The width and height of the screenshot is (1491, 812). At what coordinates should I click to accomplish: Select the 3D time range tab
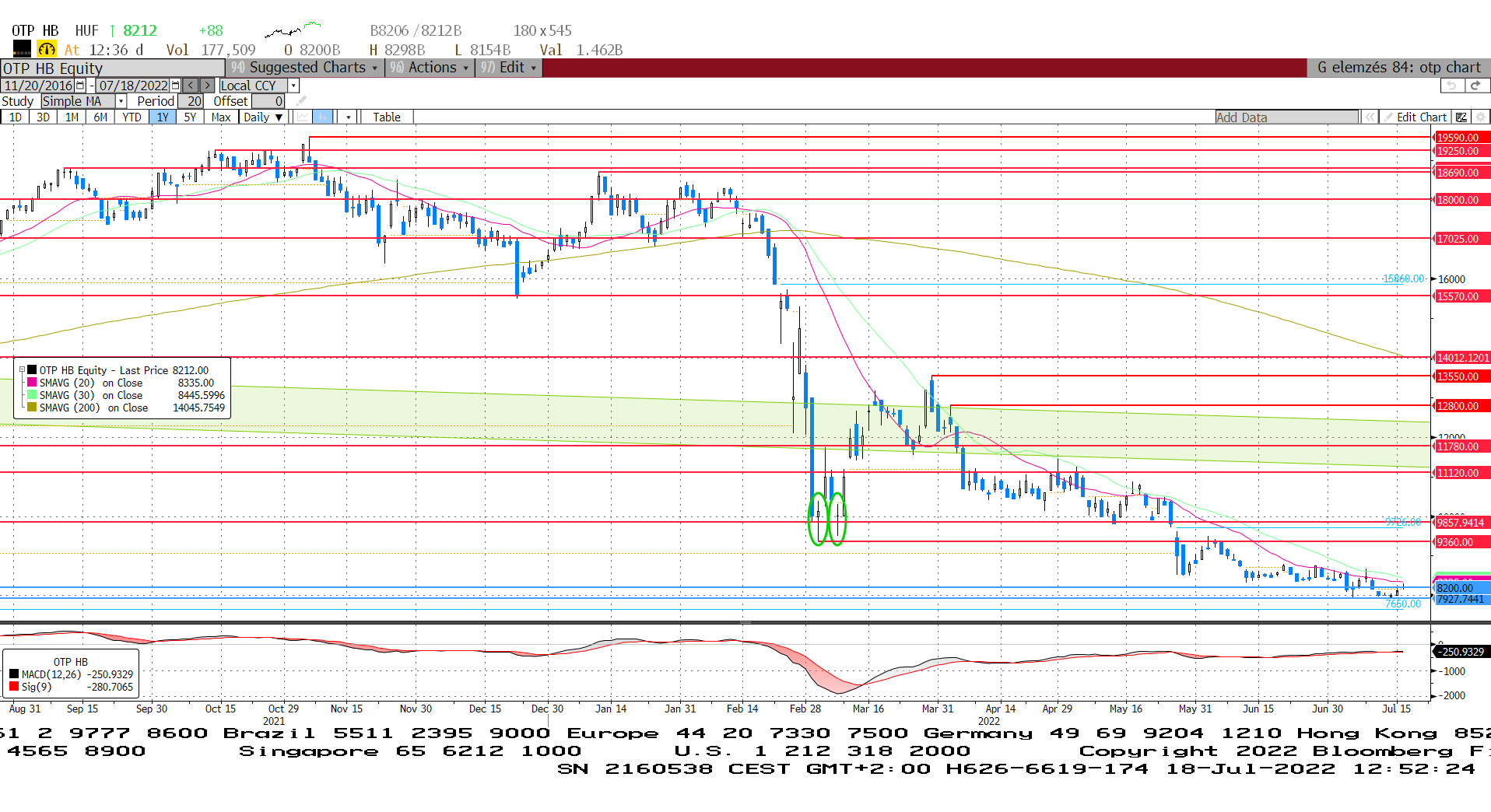point(43,117)
